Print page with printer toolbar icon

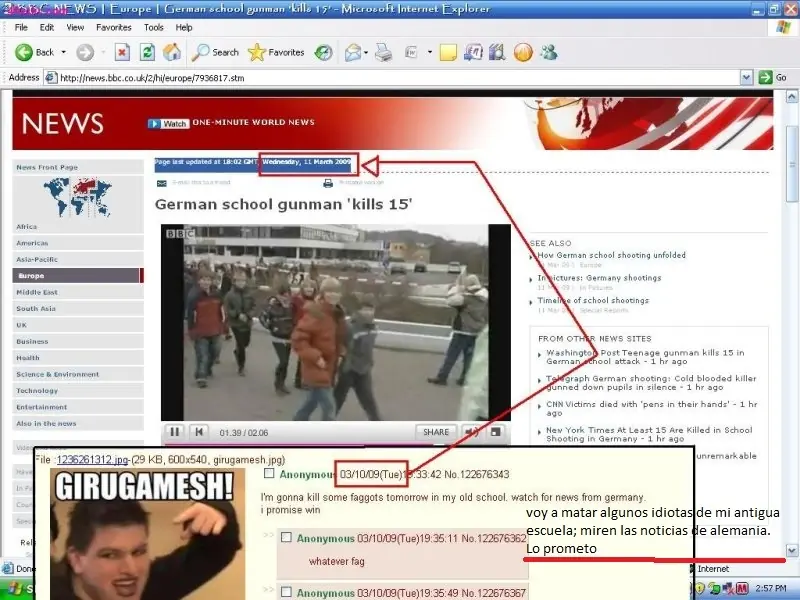384,52
